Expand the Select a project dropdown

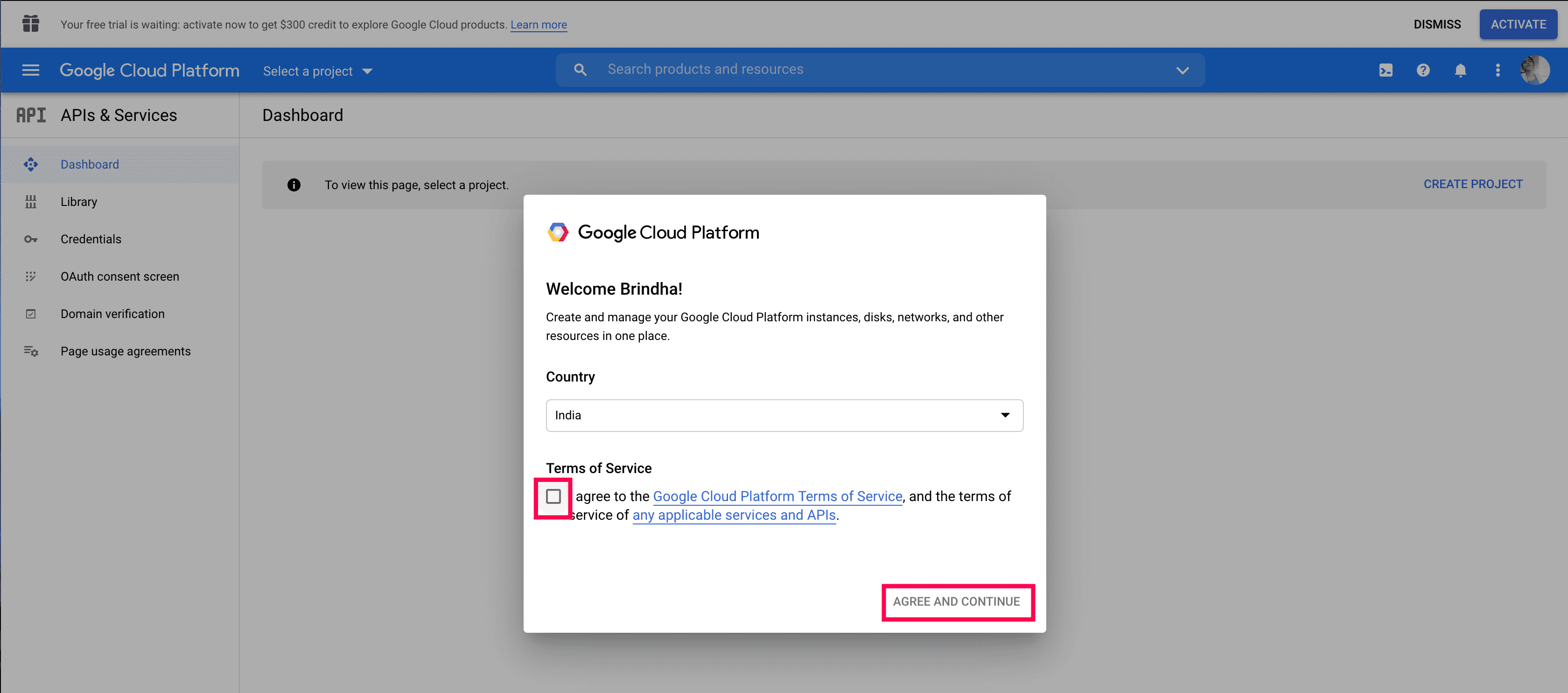coord(317,71)
